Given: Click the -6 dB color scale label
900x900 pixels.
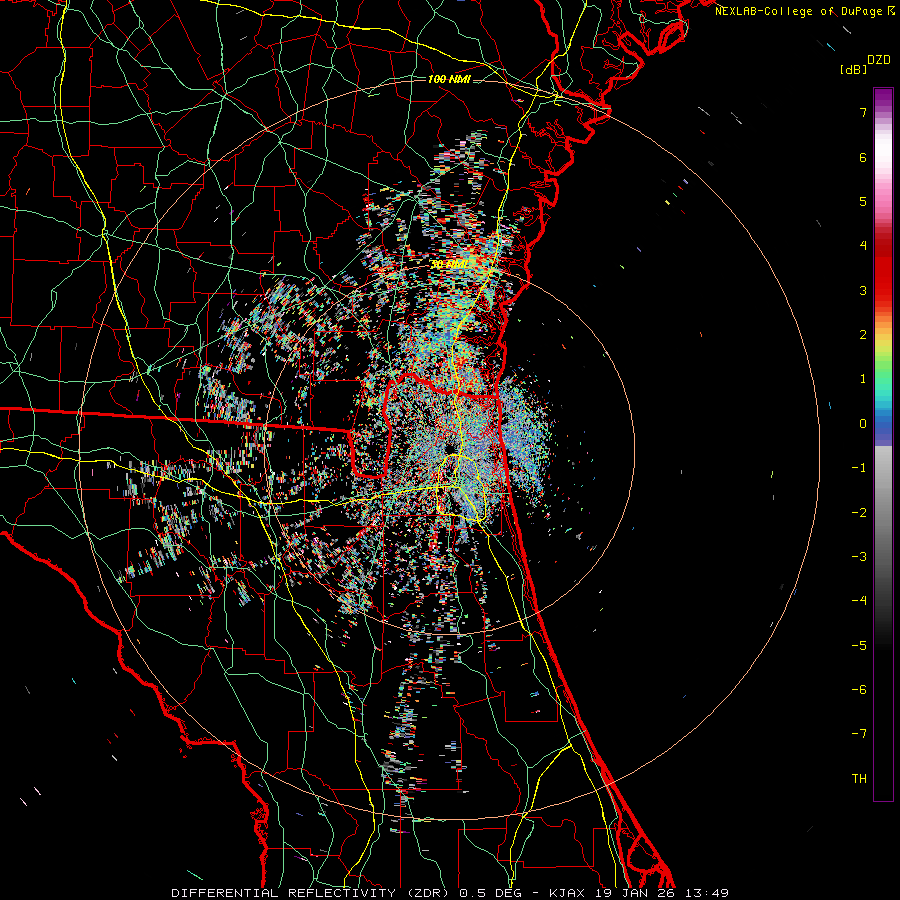Looking at the screenshot, I should (x=859, y=689).
